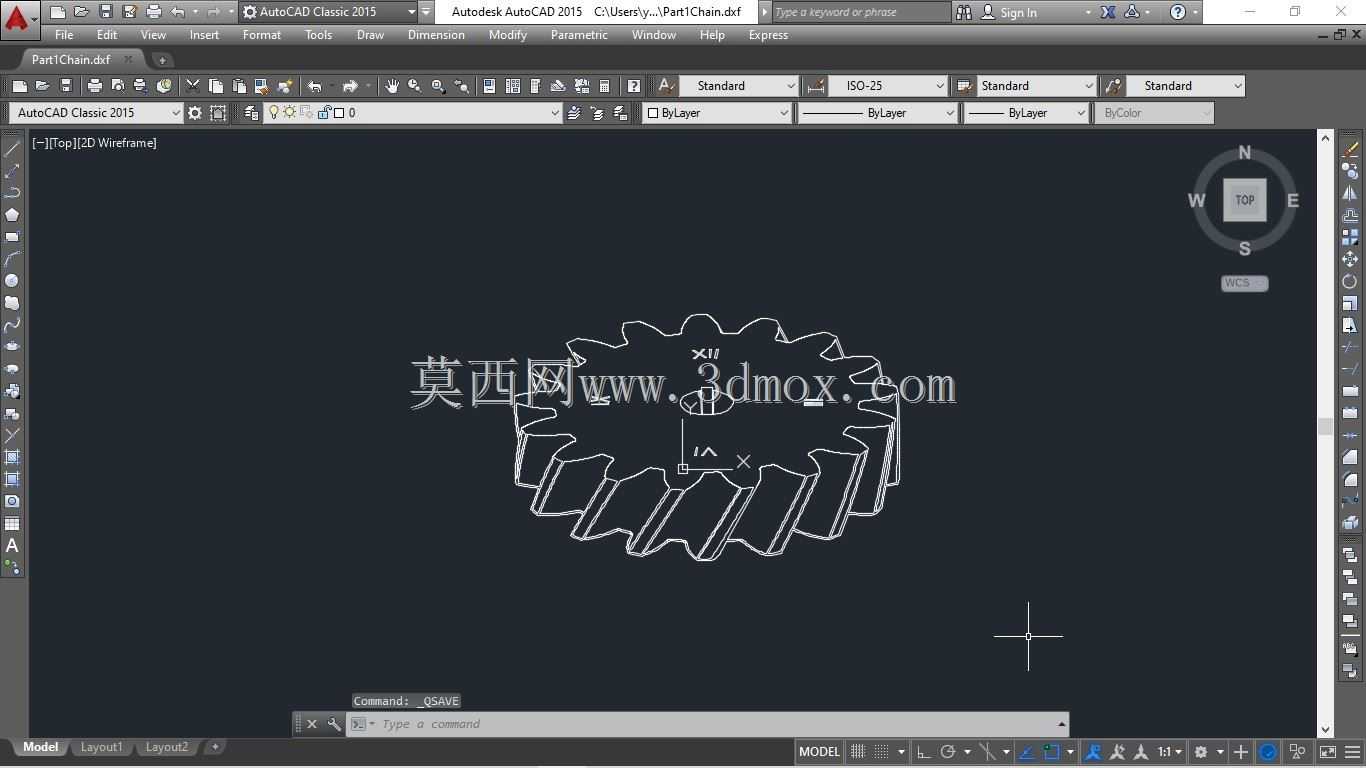The width and height of the screenshot is (1366, 768).
Task: Switch to the Layout1 tab
Action: (101, 747)
